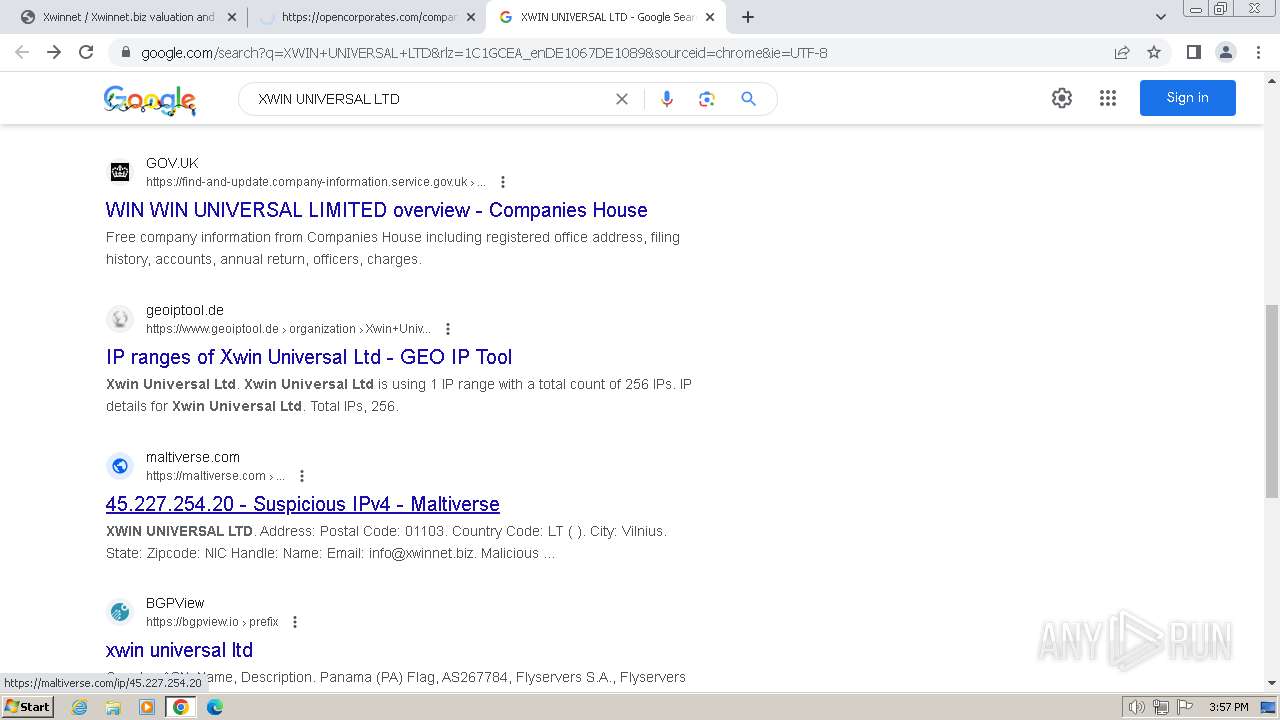Select Chrome in the taskbar

pos(181,707)
